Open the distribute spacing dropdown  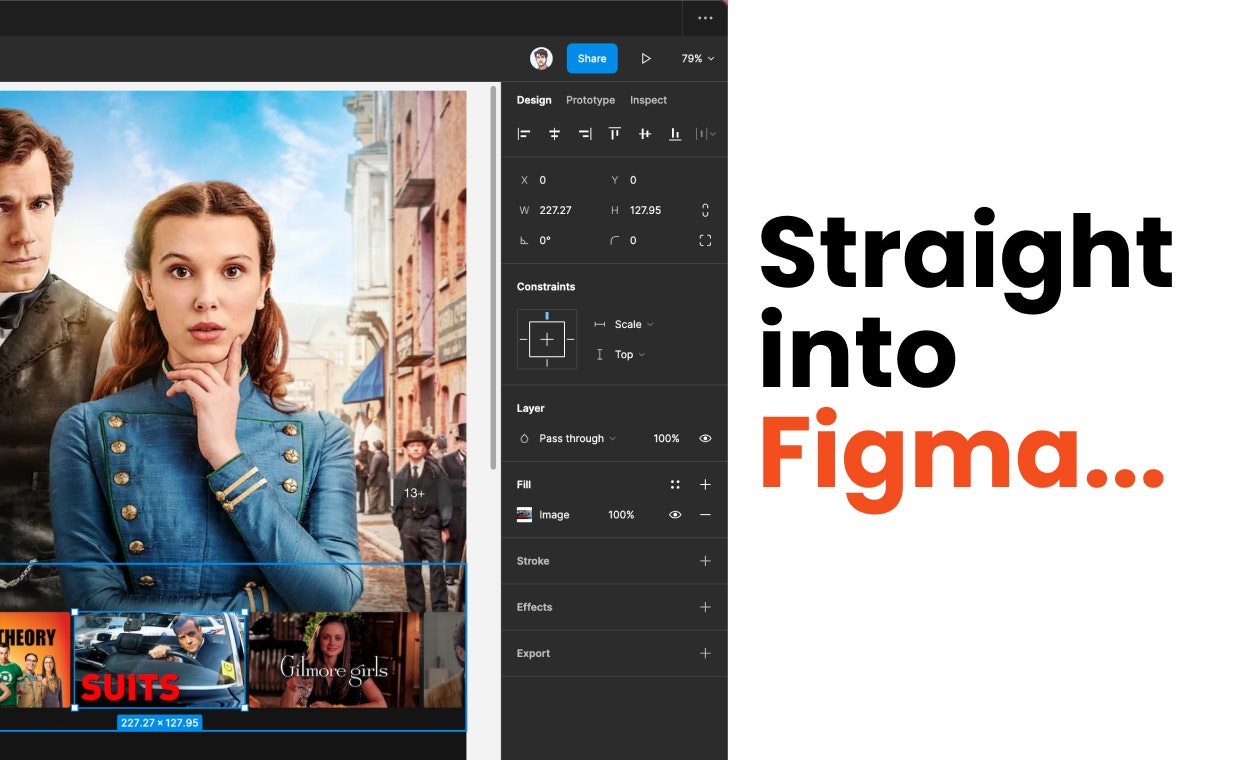706,133
